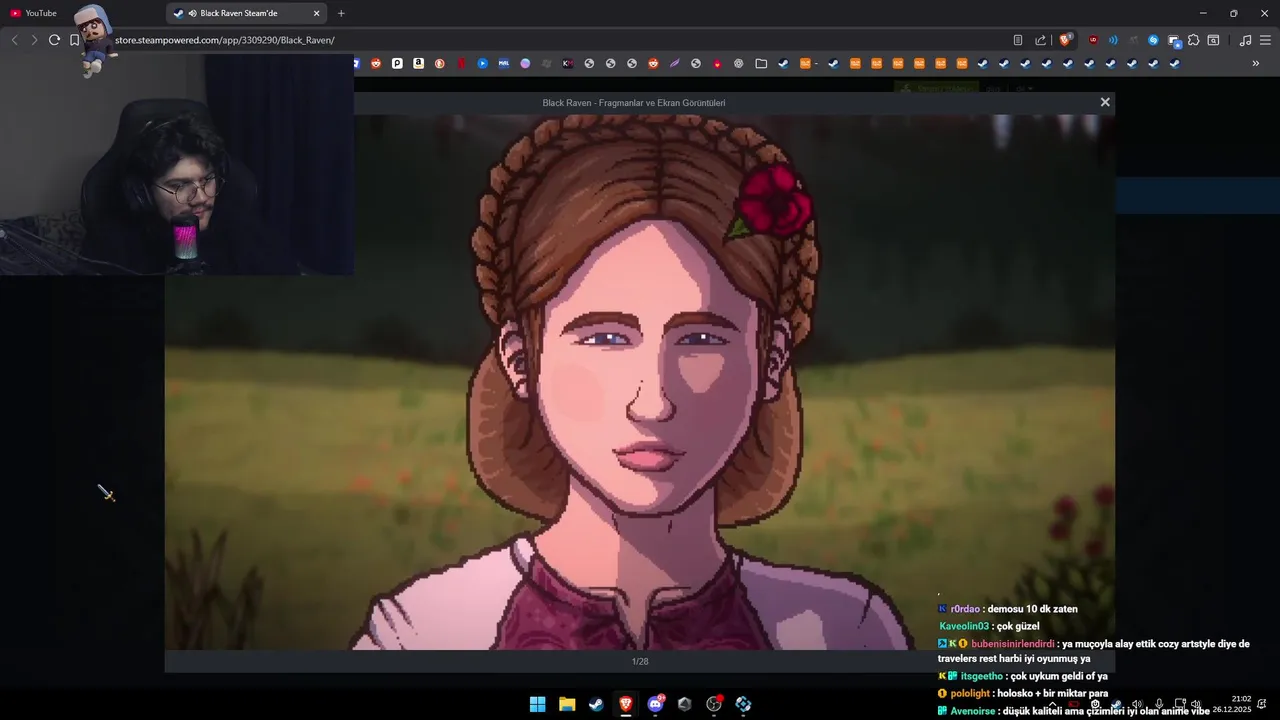Switch to the YouTube browser tab
Screen dimensions: 1280x720
33,13
